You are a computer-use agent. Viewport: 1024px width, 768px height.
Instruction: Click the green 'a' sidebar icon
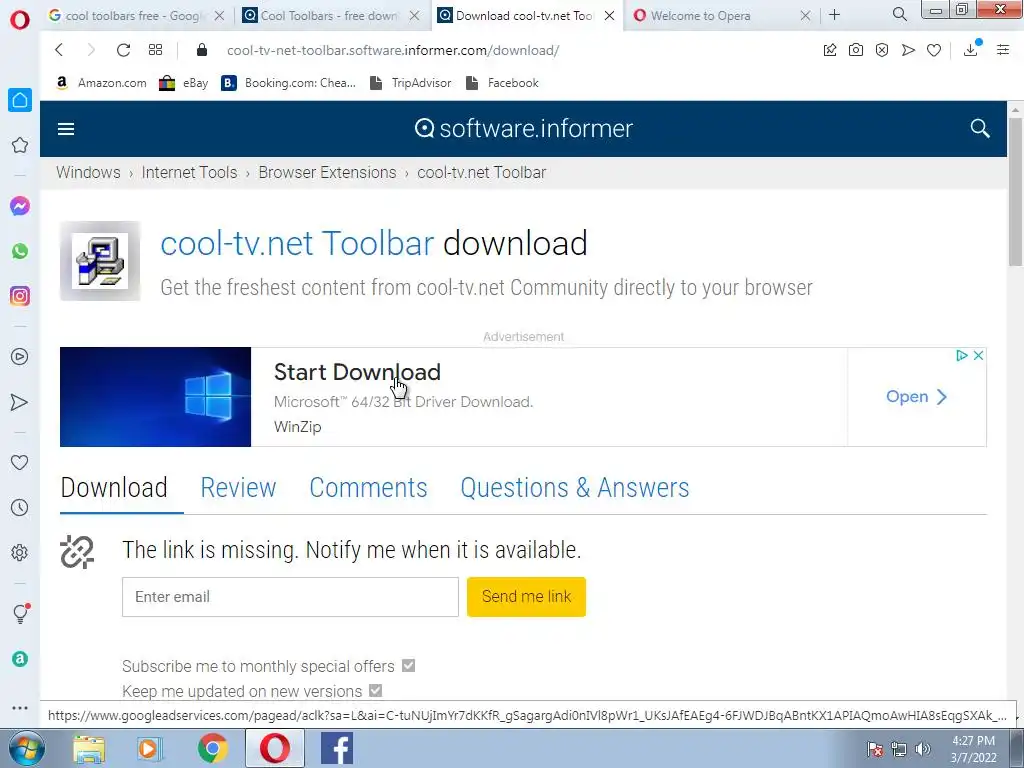pyautogui.click(x=20, y=659)
